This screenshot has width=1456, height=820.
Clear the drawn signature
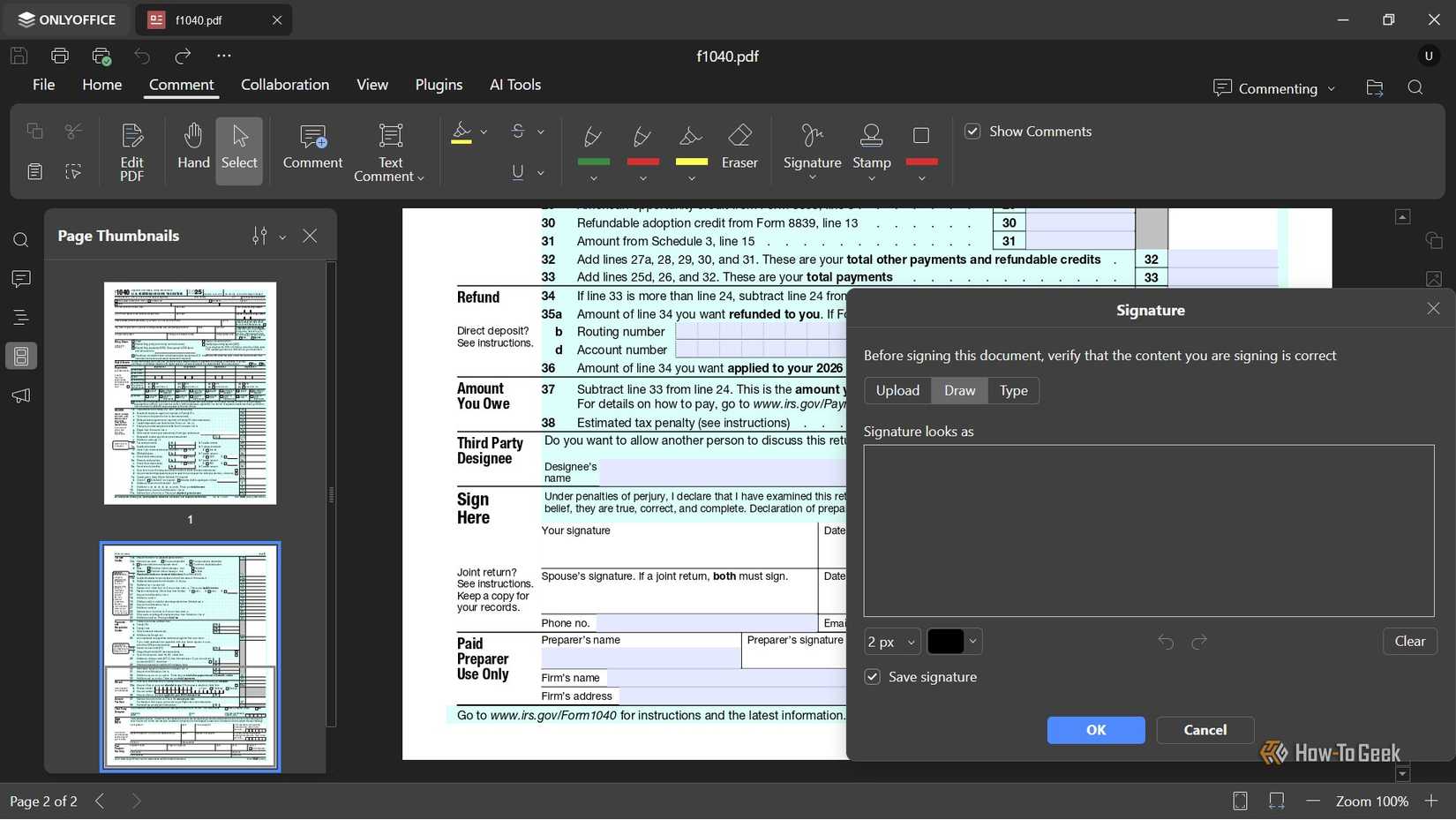click(x=1409, y=642)
